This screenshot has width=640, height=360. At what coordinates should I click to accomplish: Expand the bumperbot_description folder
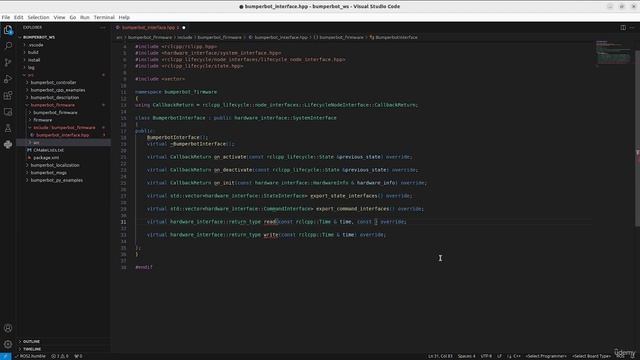coord(55,98)
